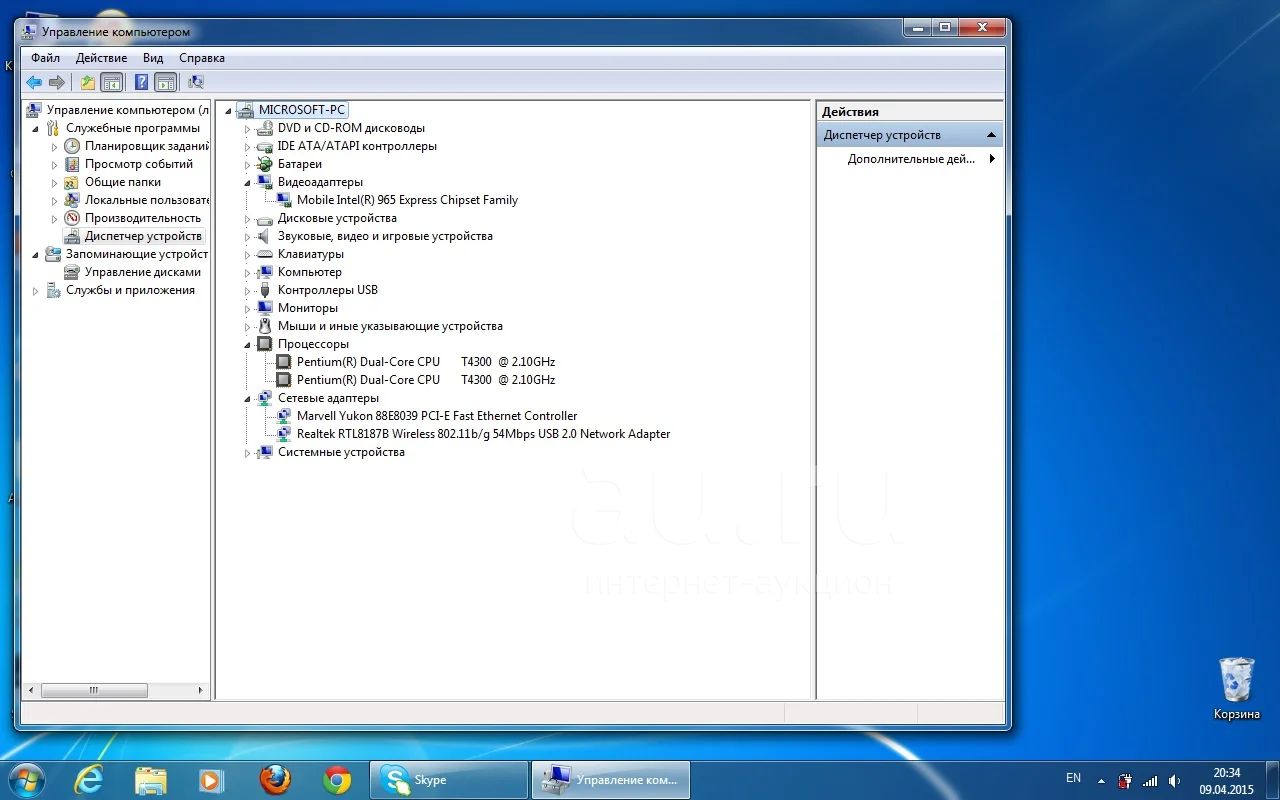
Task: Launch Google Chrome from the taskbar
Action: pyautogui.click(x=337, y=780)
